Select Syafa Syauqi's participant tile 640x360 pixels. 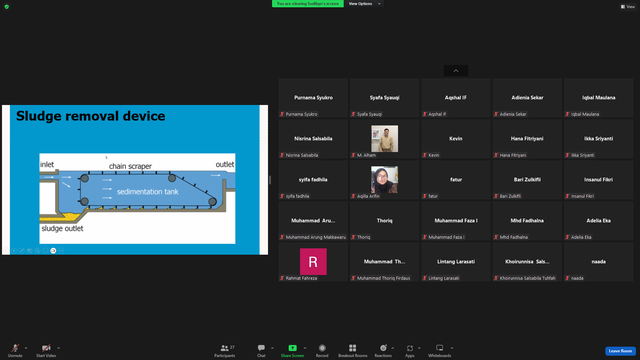coord(384,98)
